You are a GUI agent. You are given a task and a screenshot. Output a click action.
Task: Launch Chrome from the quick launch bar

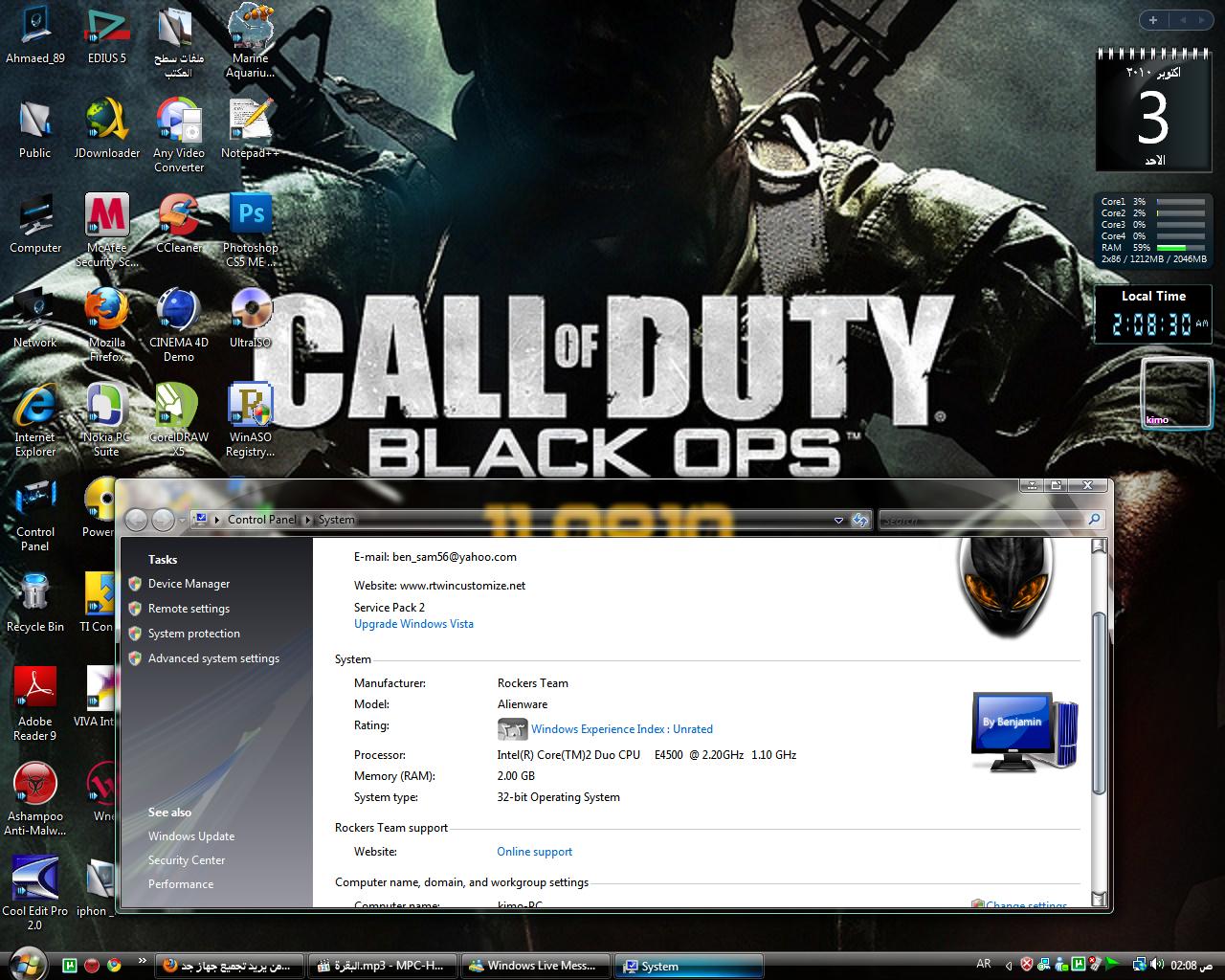pyautogui.click(x=114, y=965)
